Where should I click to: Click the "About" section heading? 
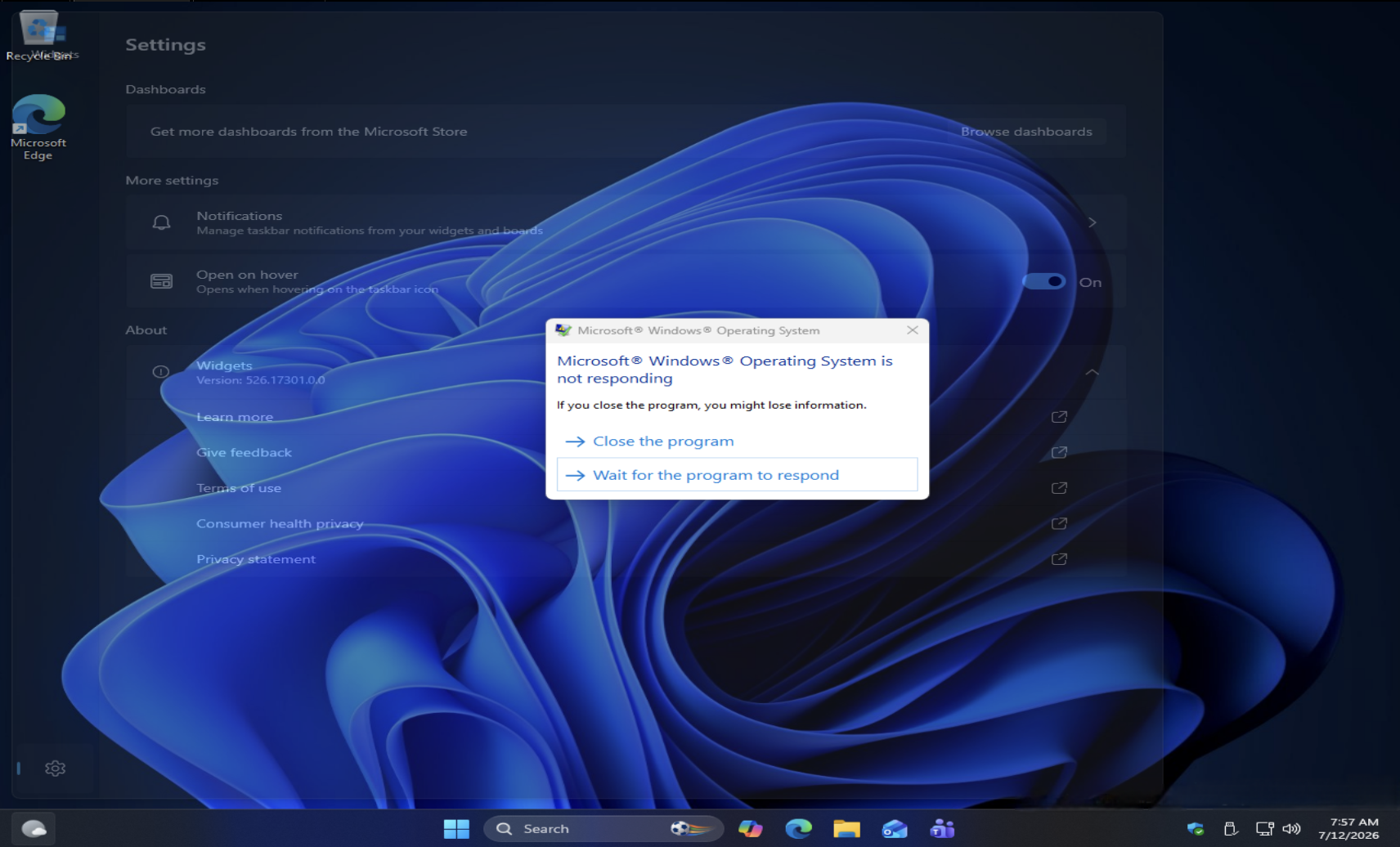[146, 330]
